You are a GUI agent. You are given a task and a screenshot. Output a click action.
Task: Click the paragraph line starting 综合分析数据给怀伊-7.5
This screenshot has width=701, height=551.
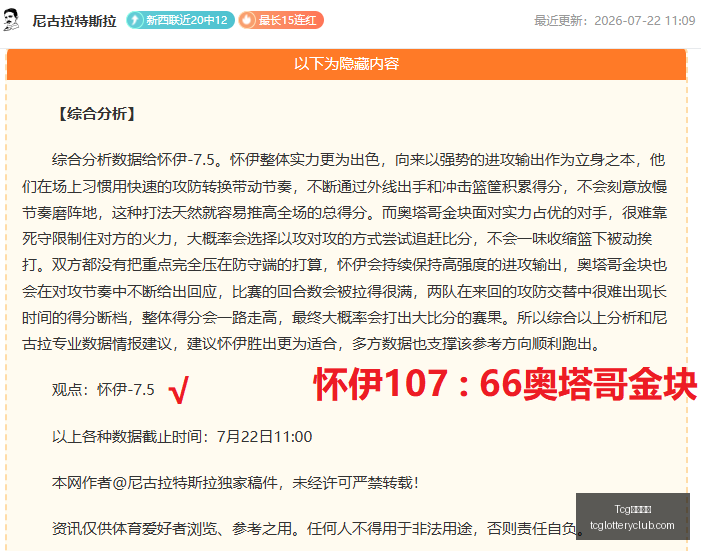coord(359,160)
